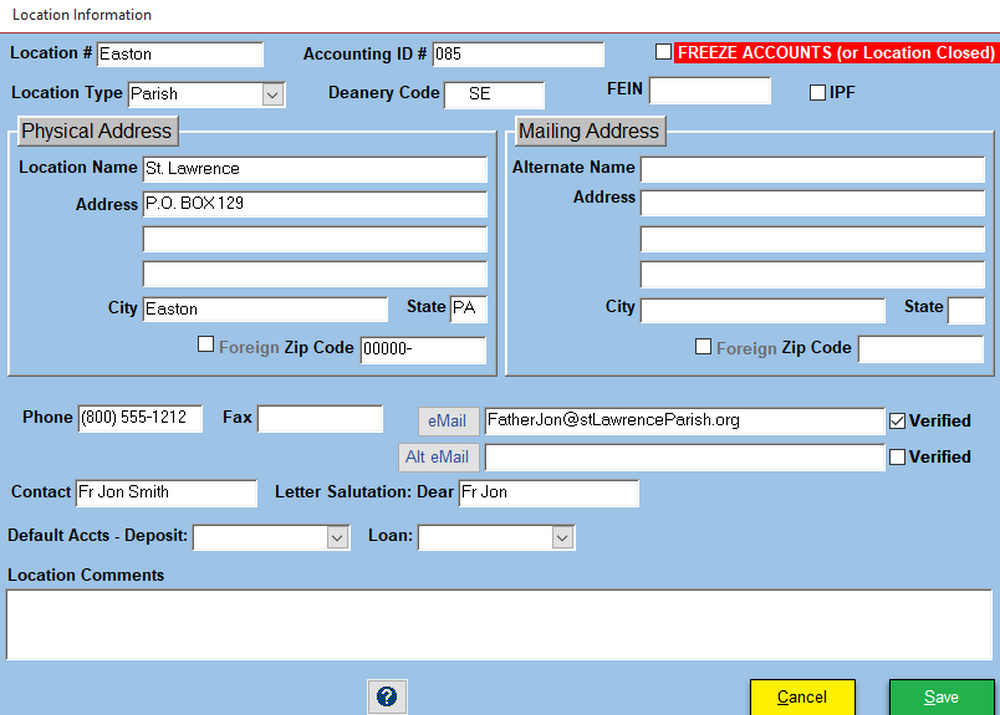Open the Location Type dropdown
The image size is (1000, 715).
pyautogui.click(x=272, y=93)
